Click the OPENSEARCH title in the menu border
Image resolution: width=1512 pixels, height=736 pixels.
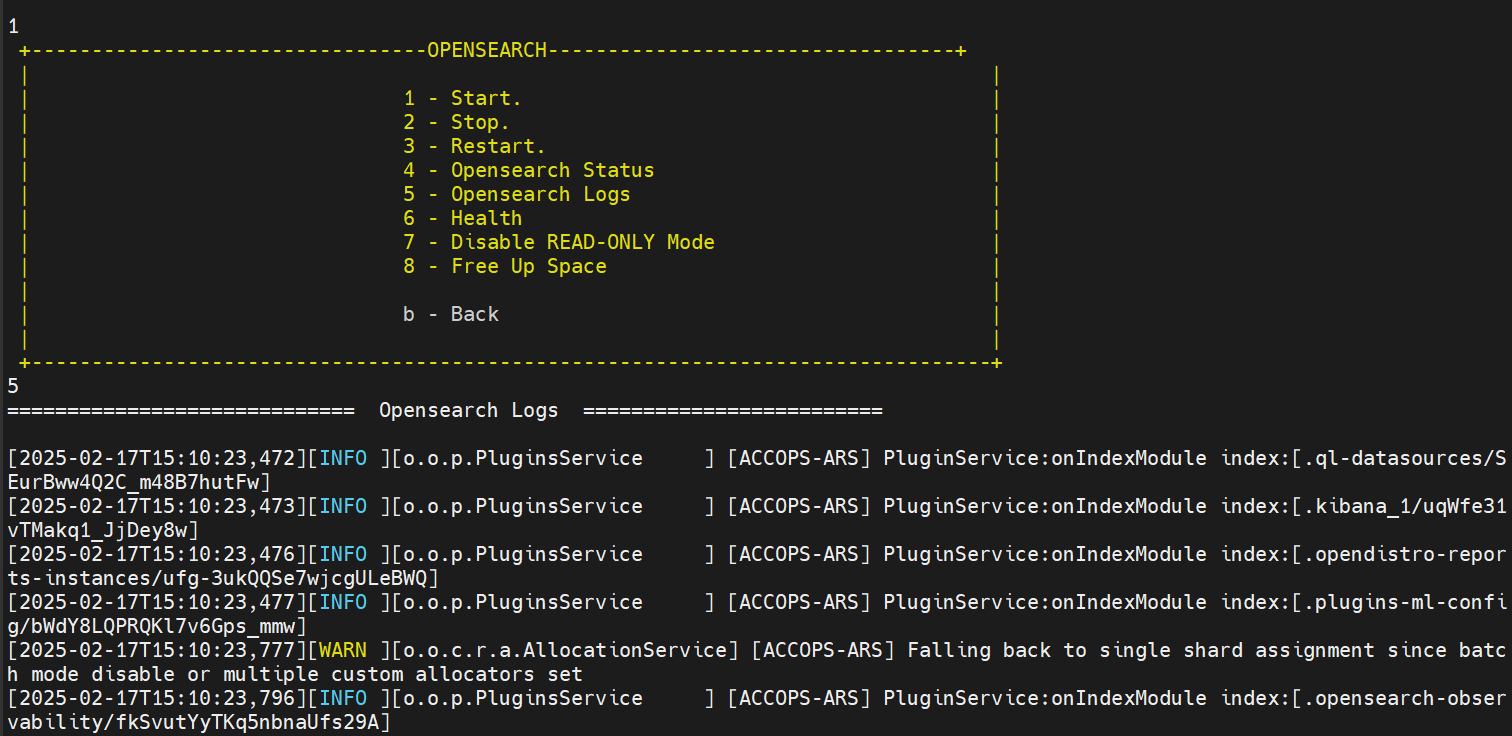coord(487,50)
